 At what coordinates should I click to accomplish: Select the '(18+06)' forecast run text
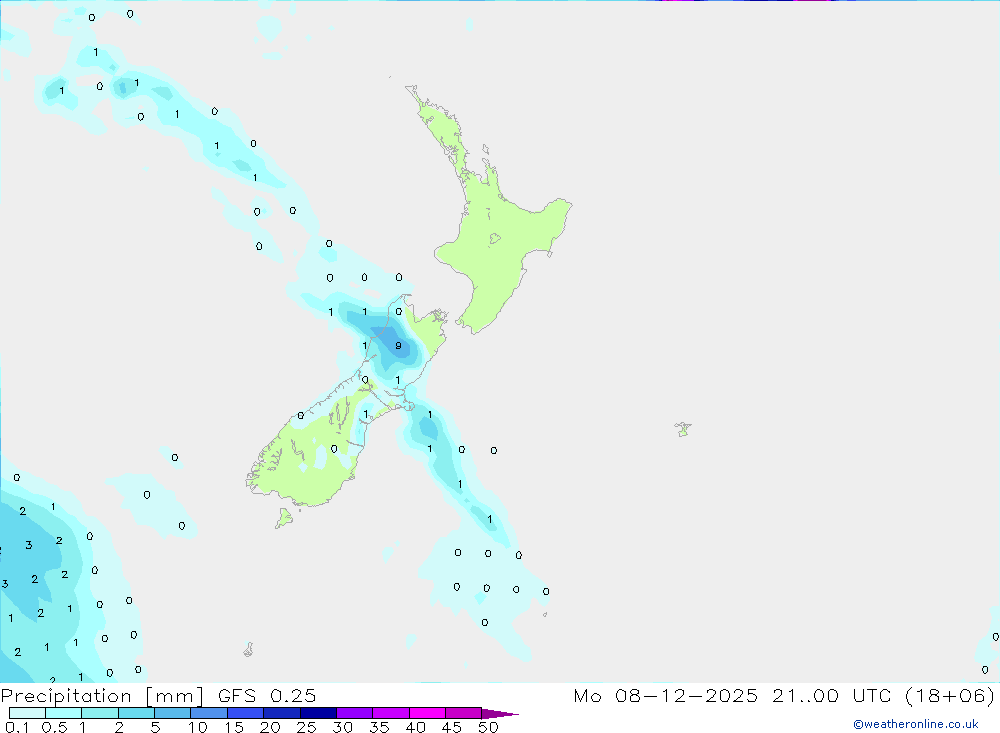coord(950,695)
